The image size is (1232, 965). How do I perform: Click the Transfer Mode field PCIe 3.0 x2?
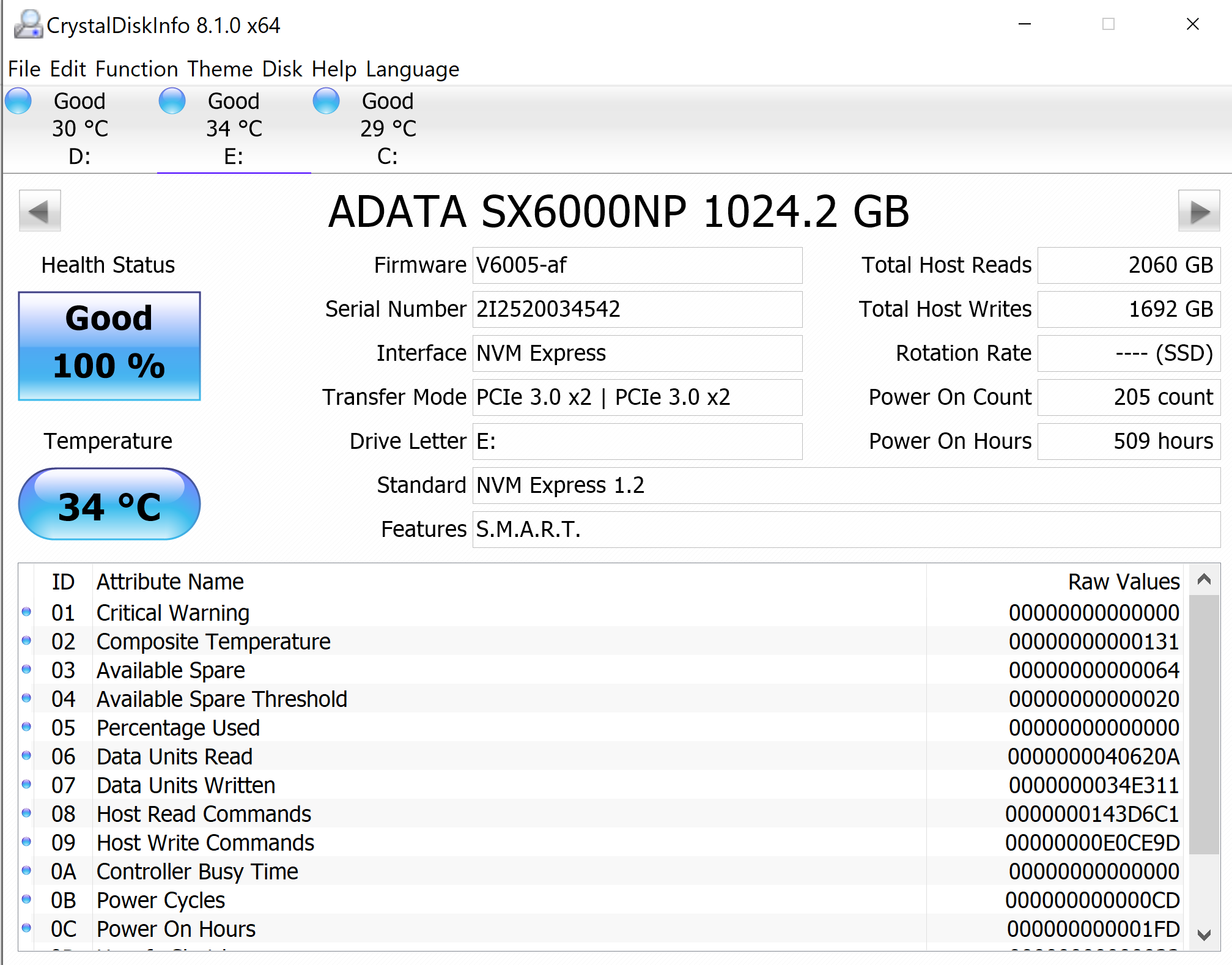coord(637,397)
